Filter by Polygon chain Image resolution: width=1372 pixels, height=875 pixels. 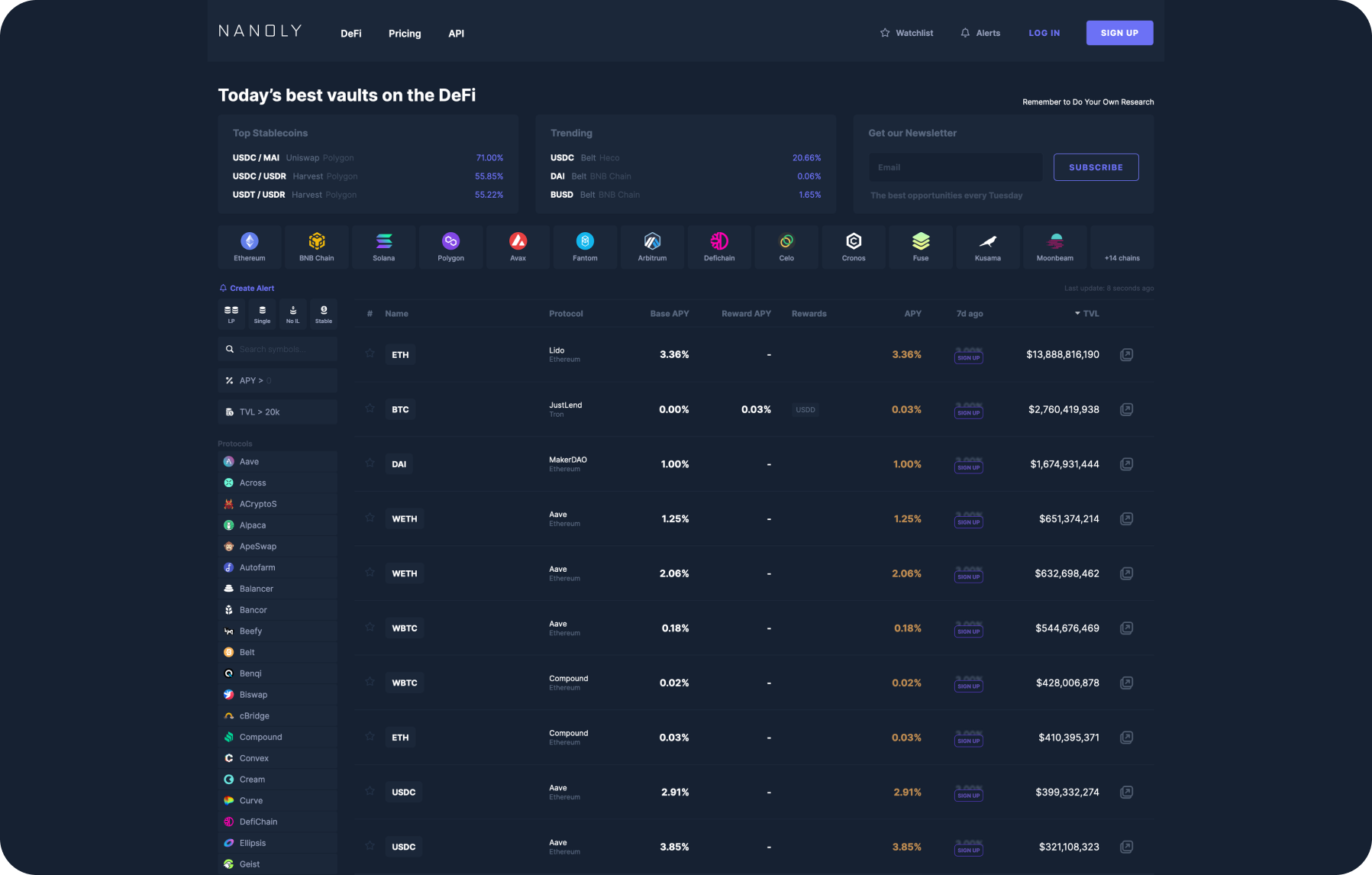click(451, 247)
